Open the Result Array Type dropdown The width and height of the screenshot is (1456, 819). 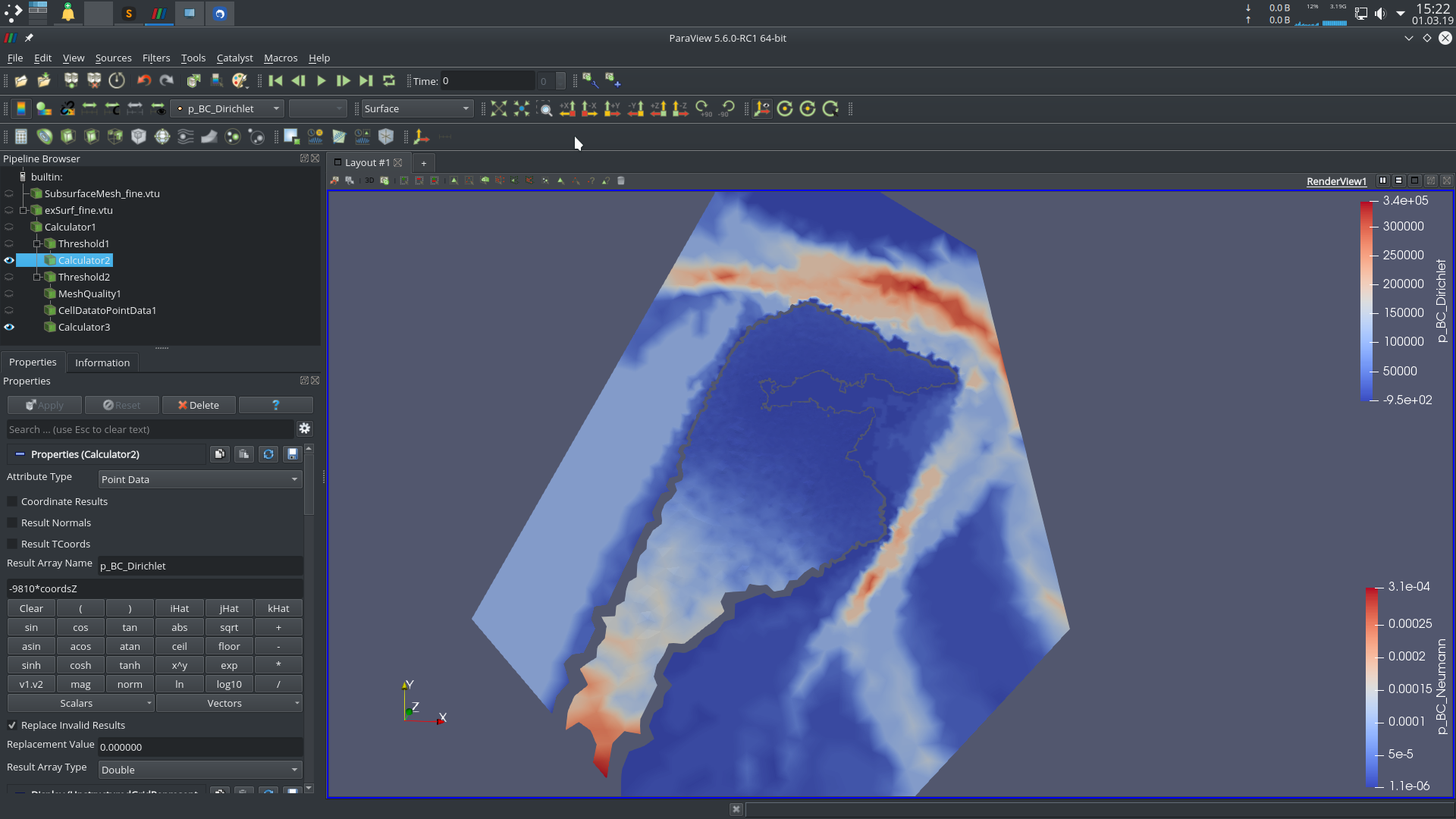[x=199, y=769]
